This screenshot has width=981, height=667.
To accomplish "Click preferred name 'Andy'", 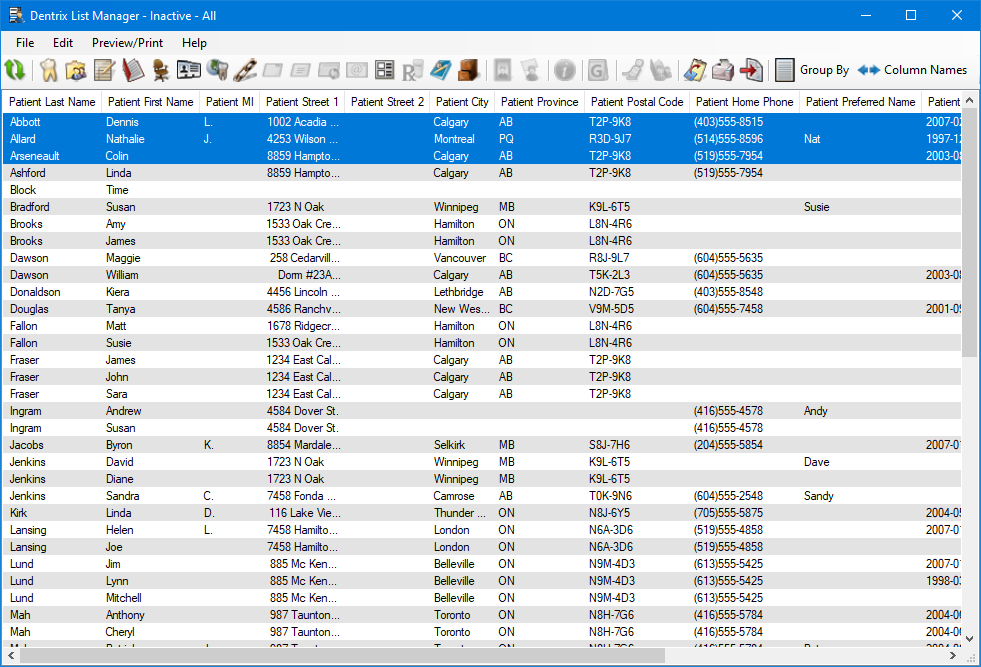I will pyautogui.click(x=816, y=410).
